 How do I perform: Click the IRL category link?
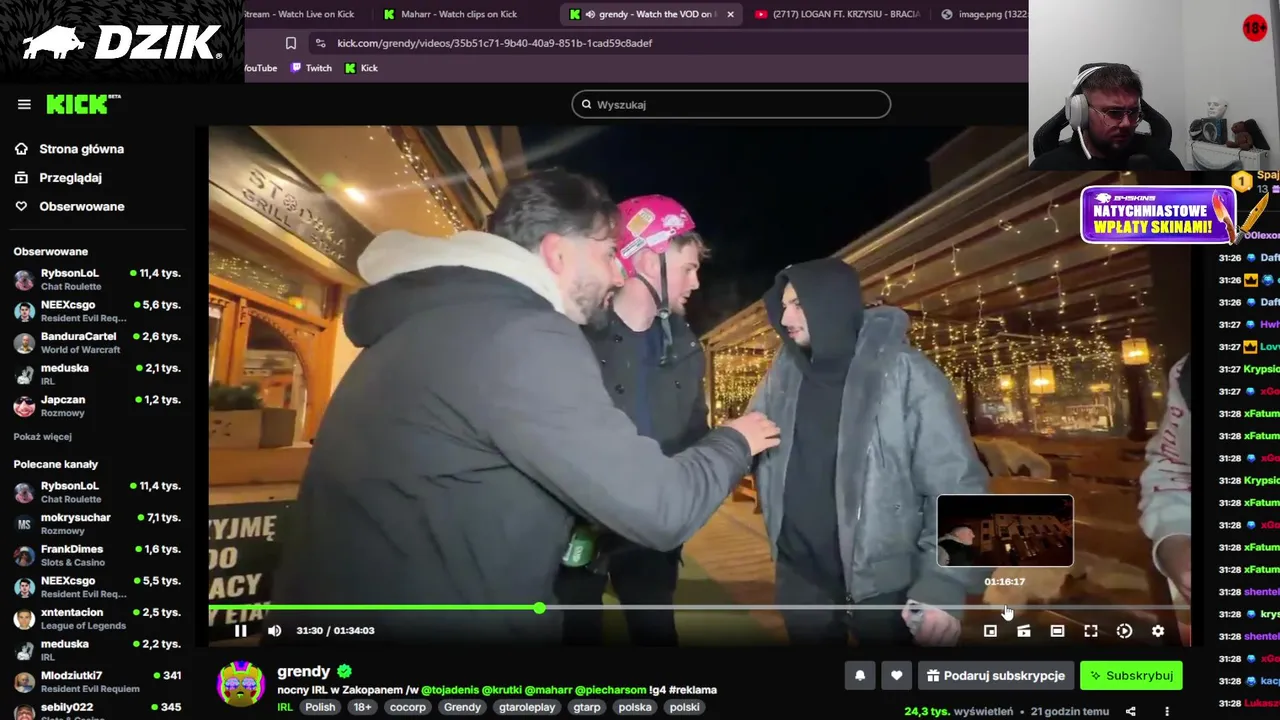285,707
